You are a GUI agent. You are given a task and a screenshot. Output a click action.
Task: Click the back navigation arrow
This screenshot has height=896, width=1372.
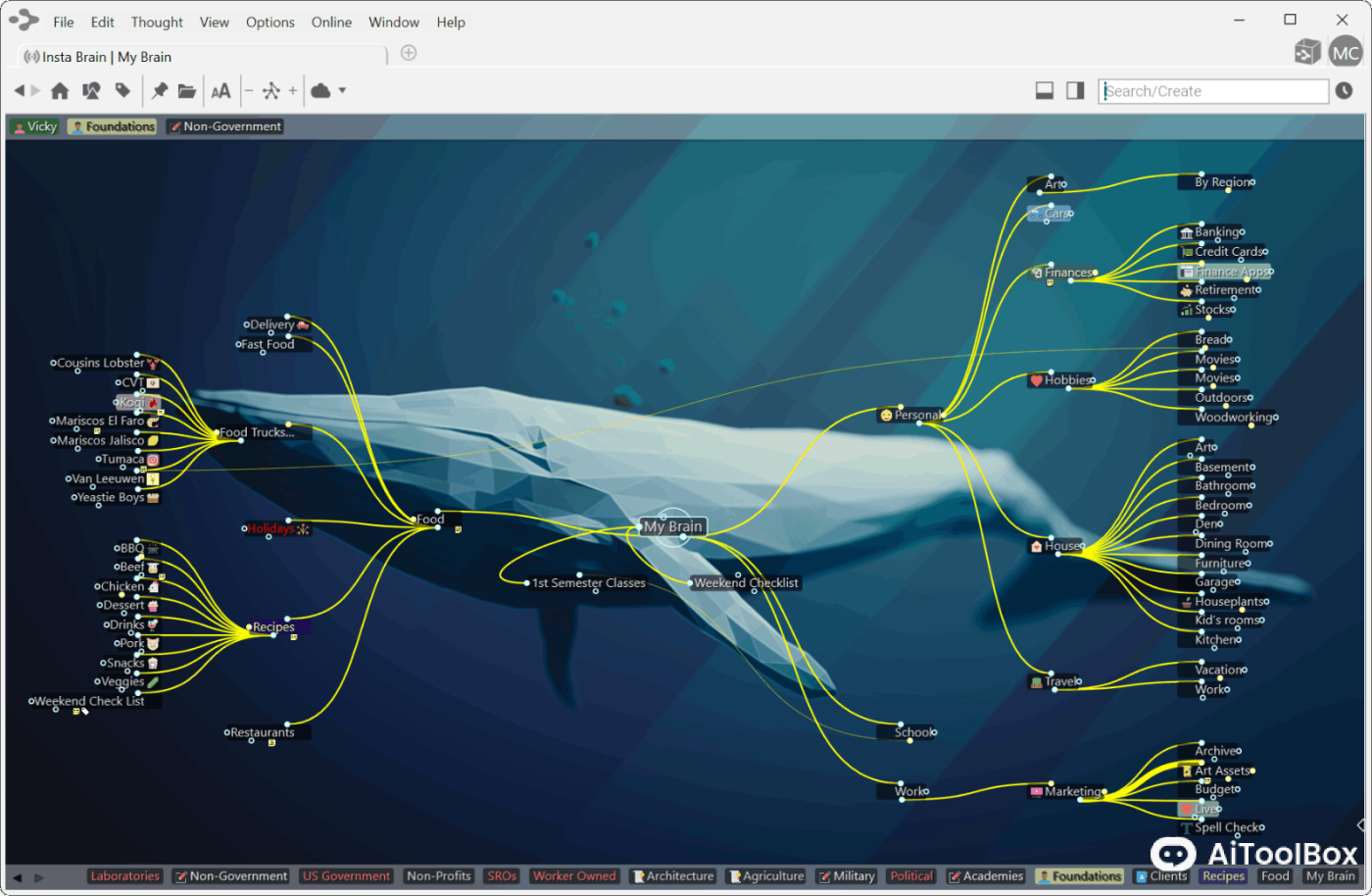[x=19, y=91]
